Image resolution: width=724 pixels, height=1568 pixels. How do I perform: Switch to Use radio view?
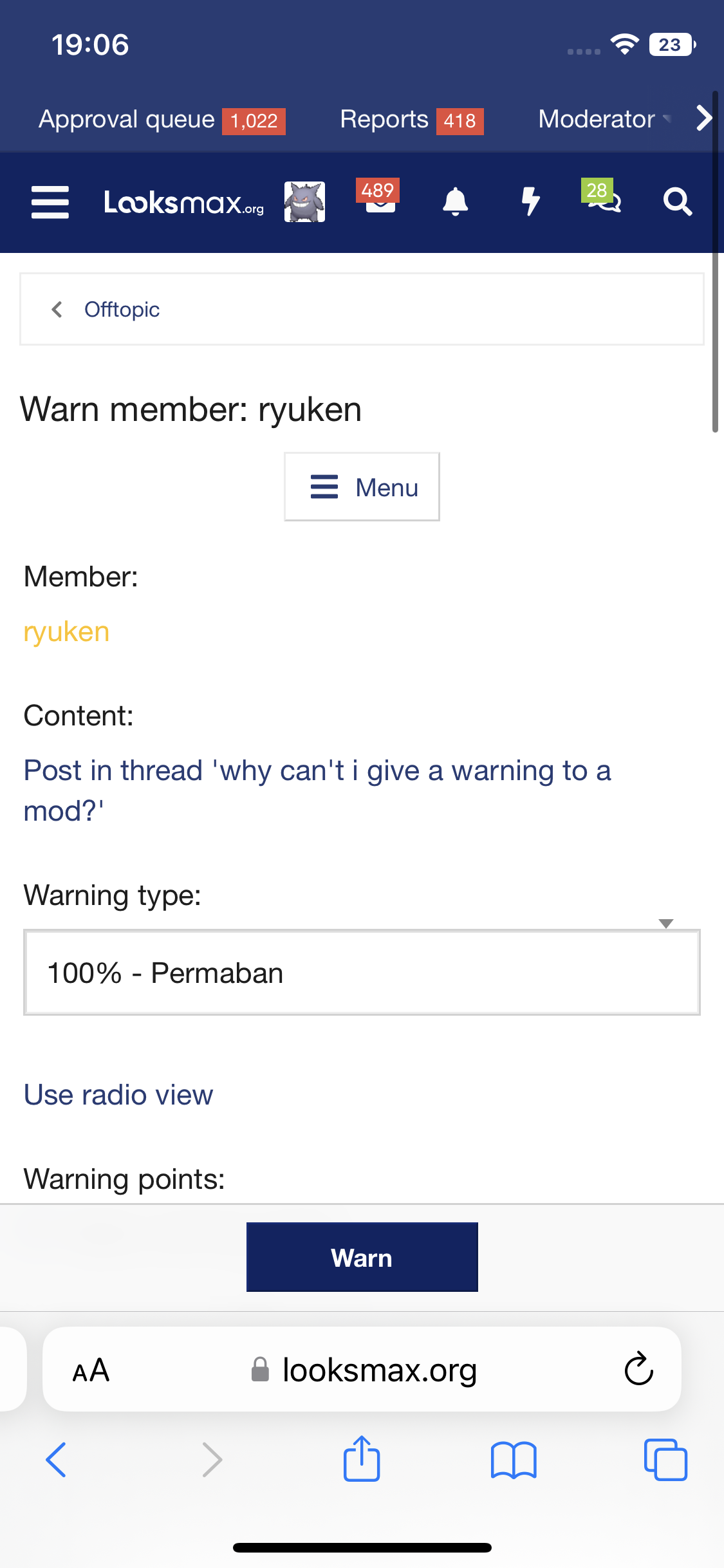pyautogui.click(x=118, y=1095)
